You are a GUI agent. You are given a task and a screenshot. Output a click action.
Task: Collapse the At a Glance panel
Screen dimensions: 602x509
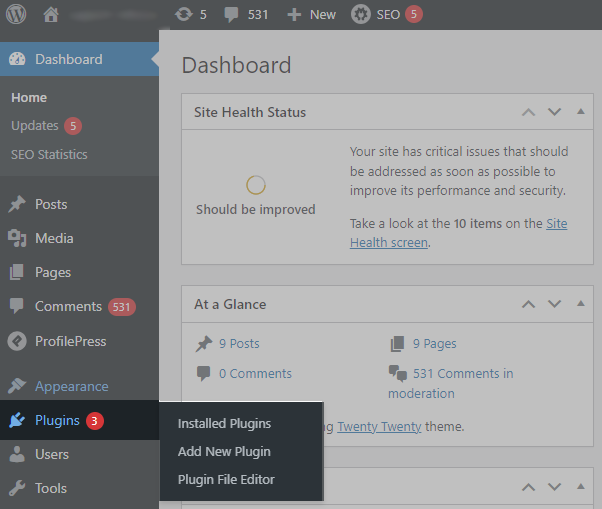coord(581,304)
